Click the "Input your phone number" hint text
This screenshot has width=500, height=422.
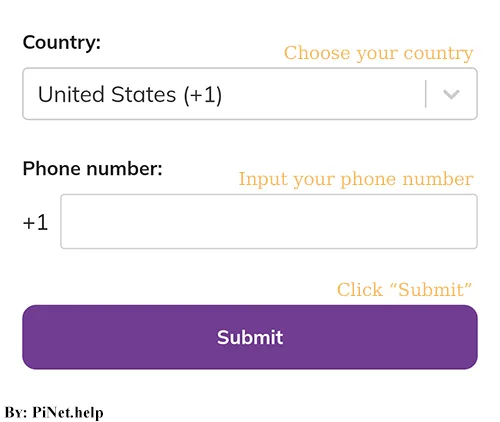pyautogui.click(x=356, y=179)
